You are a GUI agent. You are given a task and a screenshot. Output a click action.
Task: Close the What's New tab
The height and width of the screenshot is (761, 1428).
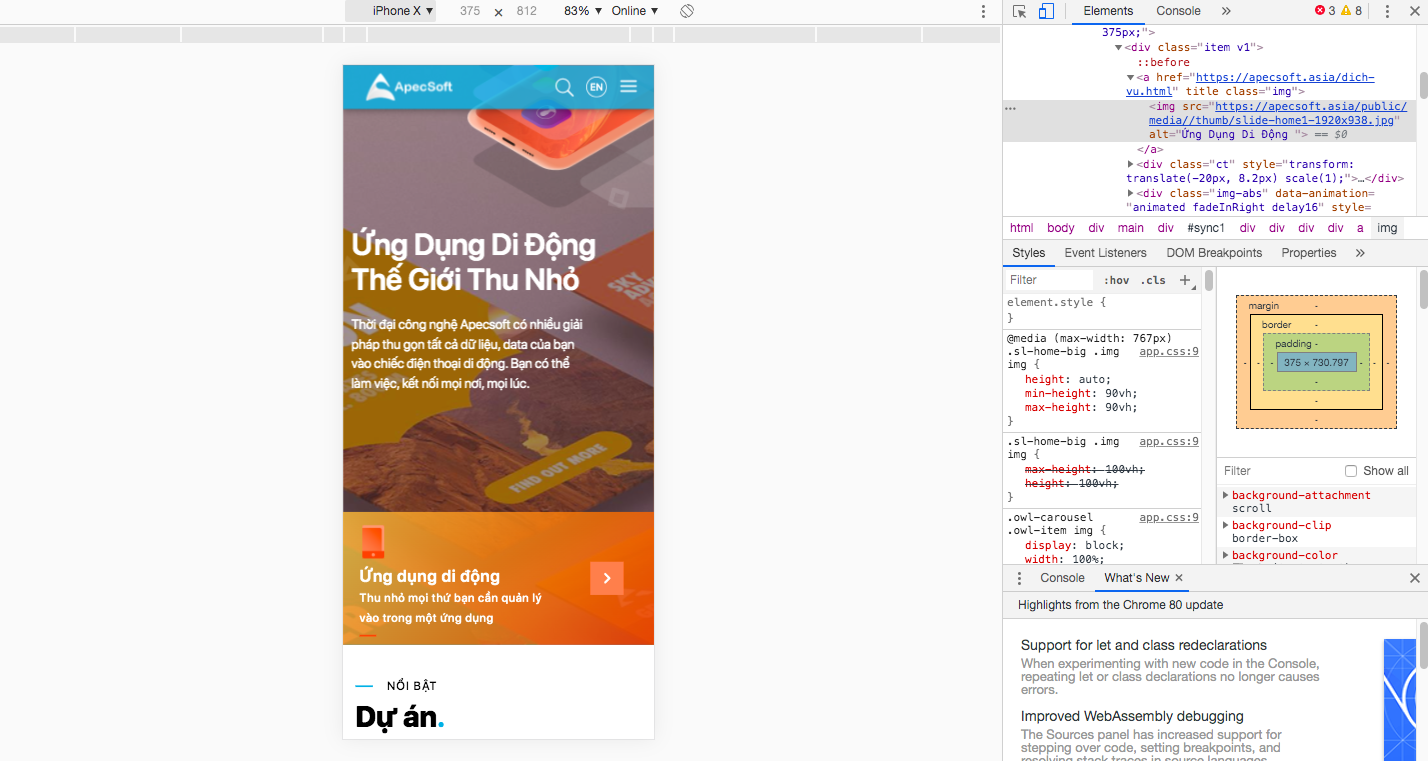tap(1179, 578)
